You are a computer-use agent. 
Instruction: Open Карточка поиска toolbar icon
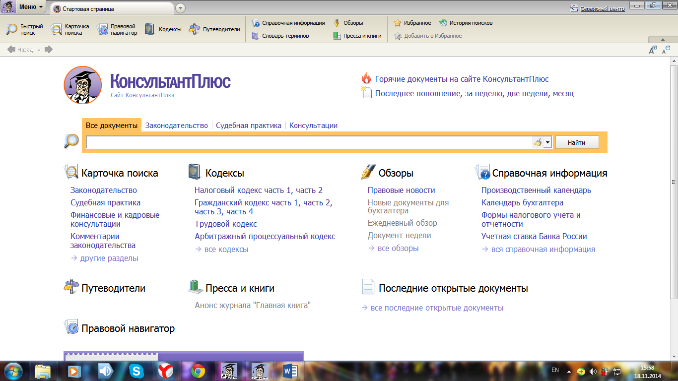(x=70, y=29)
